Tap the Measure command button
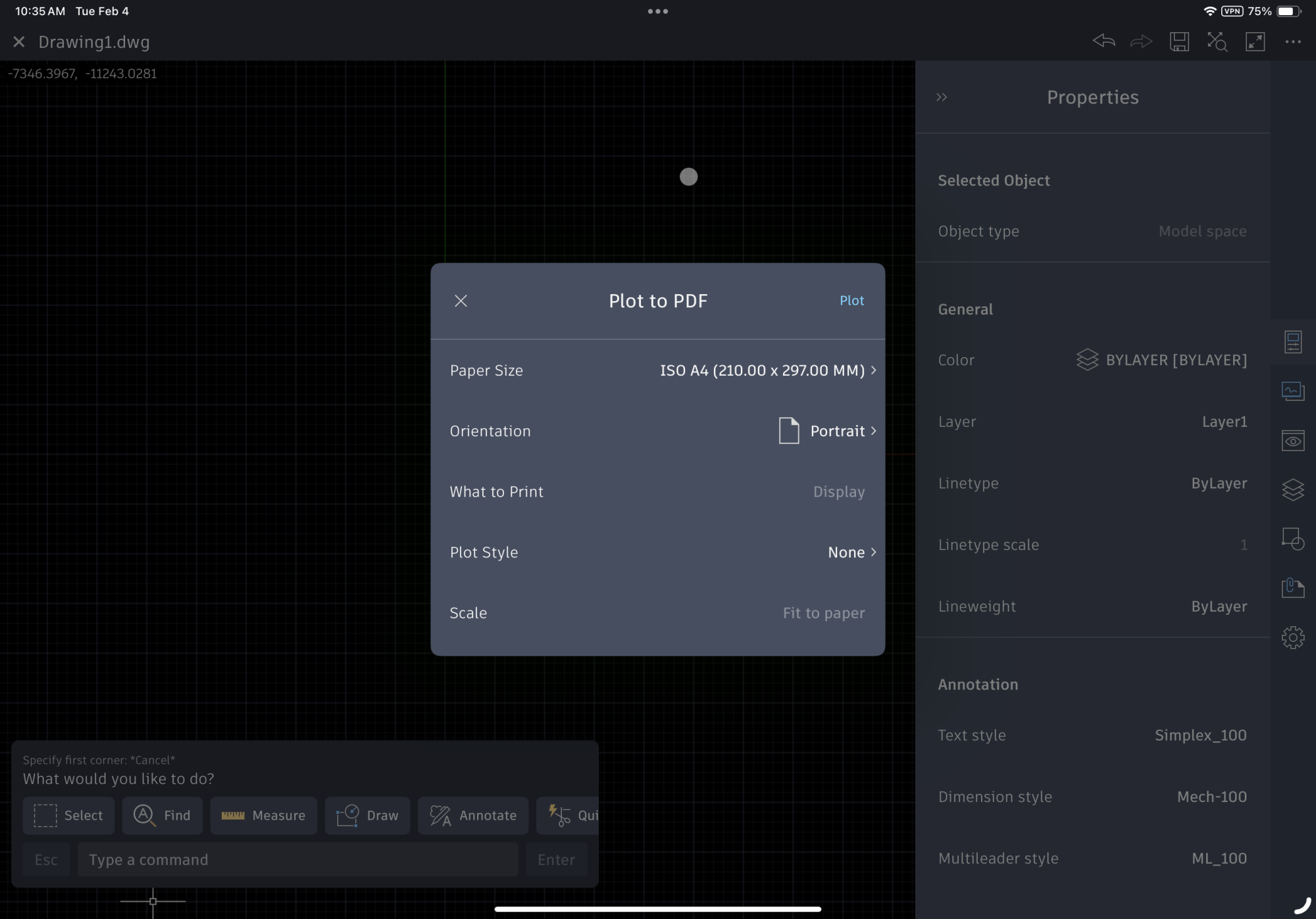The width and height of the screenshot is (1316, 919). 263,815
